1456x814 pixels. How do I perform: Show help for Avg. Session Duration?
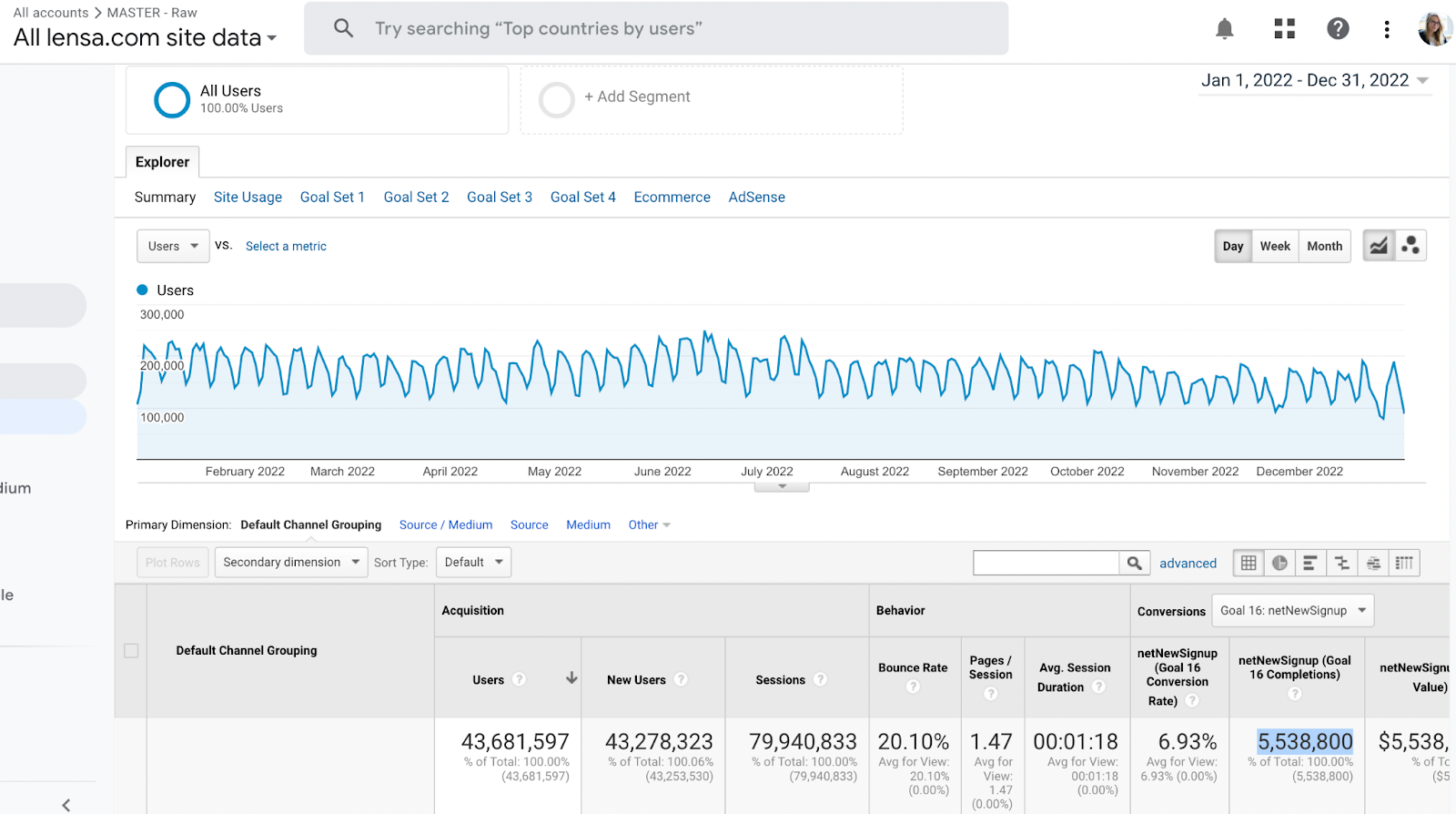1098,687
